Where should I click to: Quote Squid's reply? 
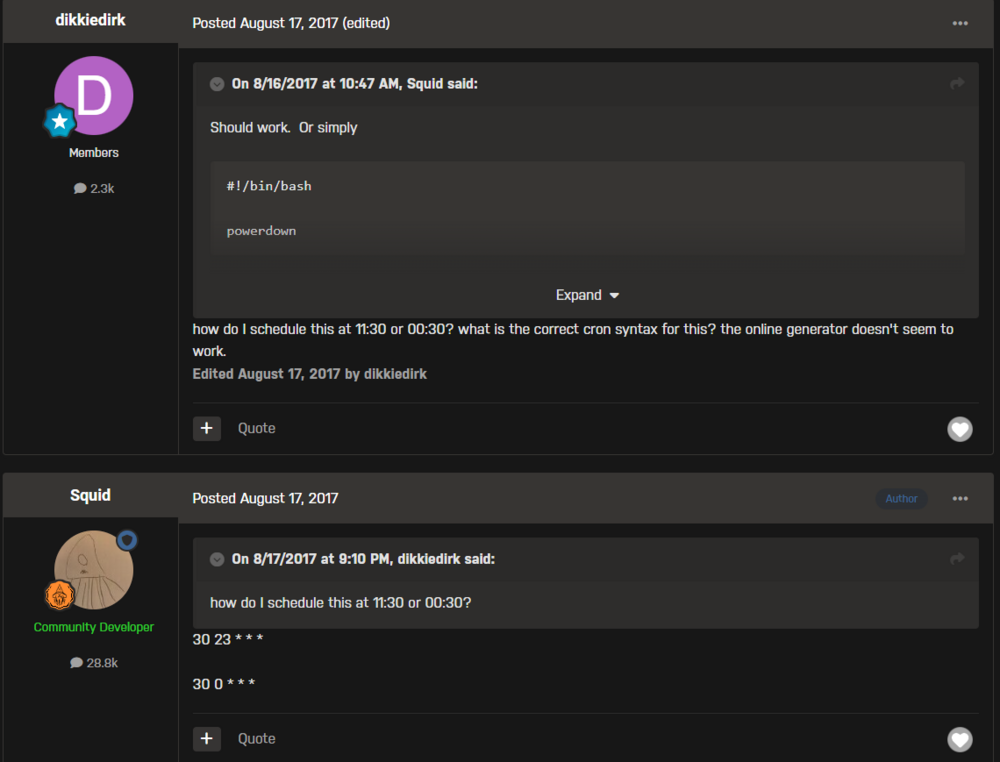(256, 739)
